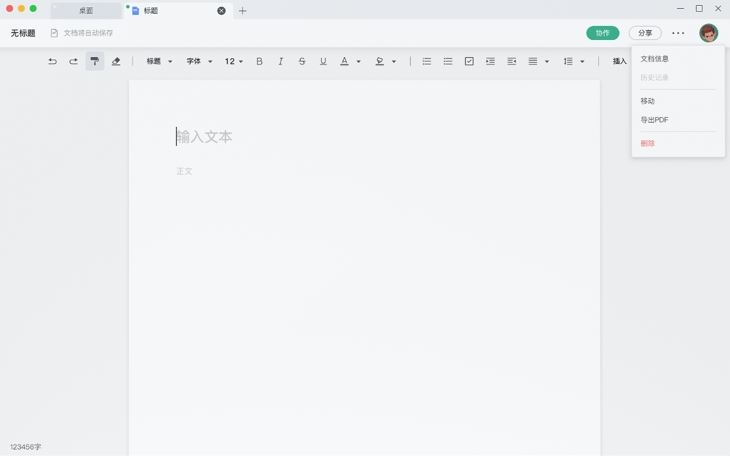Click the 123456字 word count

26,447
